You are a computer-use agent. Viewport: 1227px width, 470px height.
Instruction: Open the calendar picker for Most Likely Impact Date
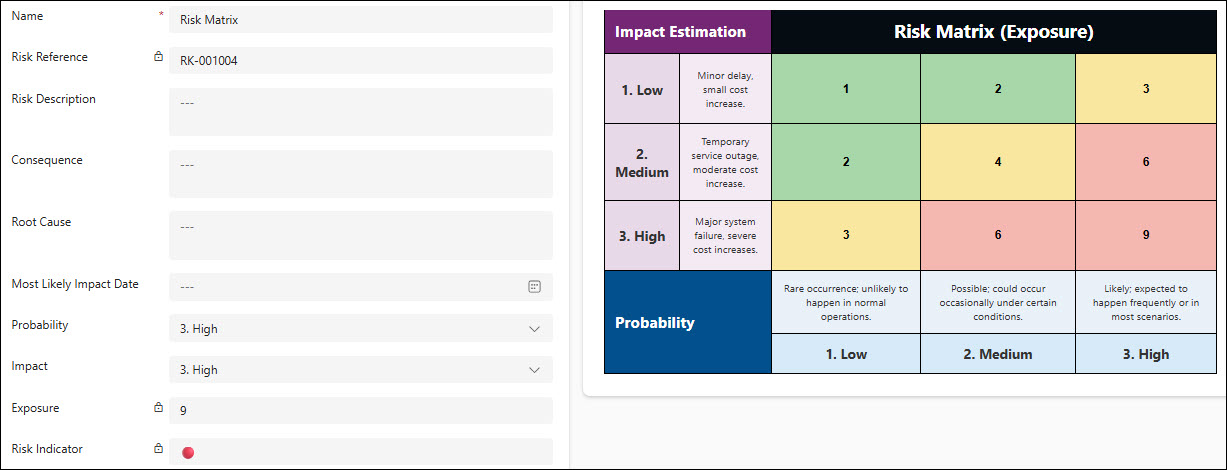[534, 286]
